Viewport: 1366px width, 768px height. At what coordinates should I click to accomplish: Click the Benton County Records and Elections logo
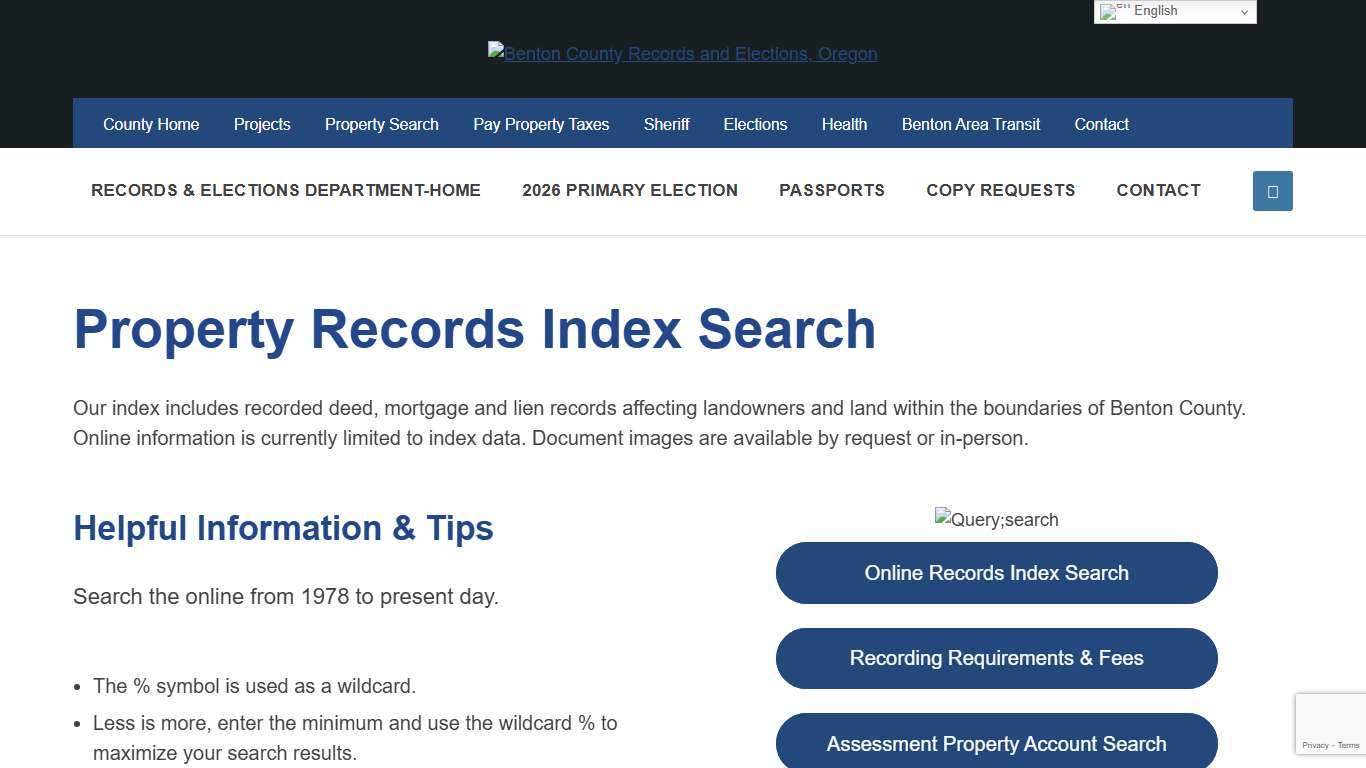[683, 53]
